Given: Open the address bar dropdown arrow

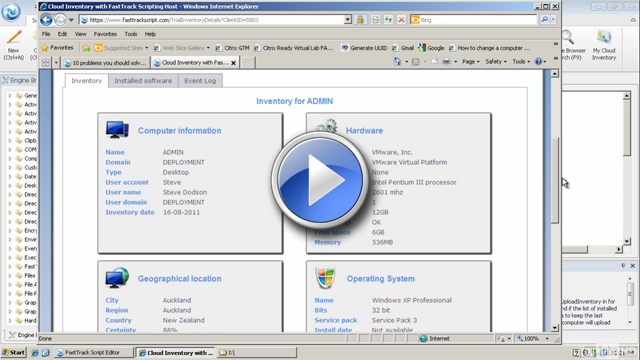Looking at the screenshot, I should (x=347, y=20).
